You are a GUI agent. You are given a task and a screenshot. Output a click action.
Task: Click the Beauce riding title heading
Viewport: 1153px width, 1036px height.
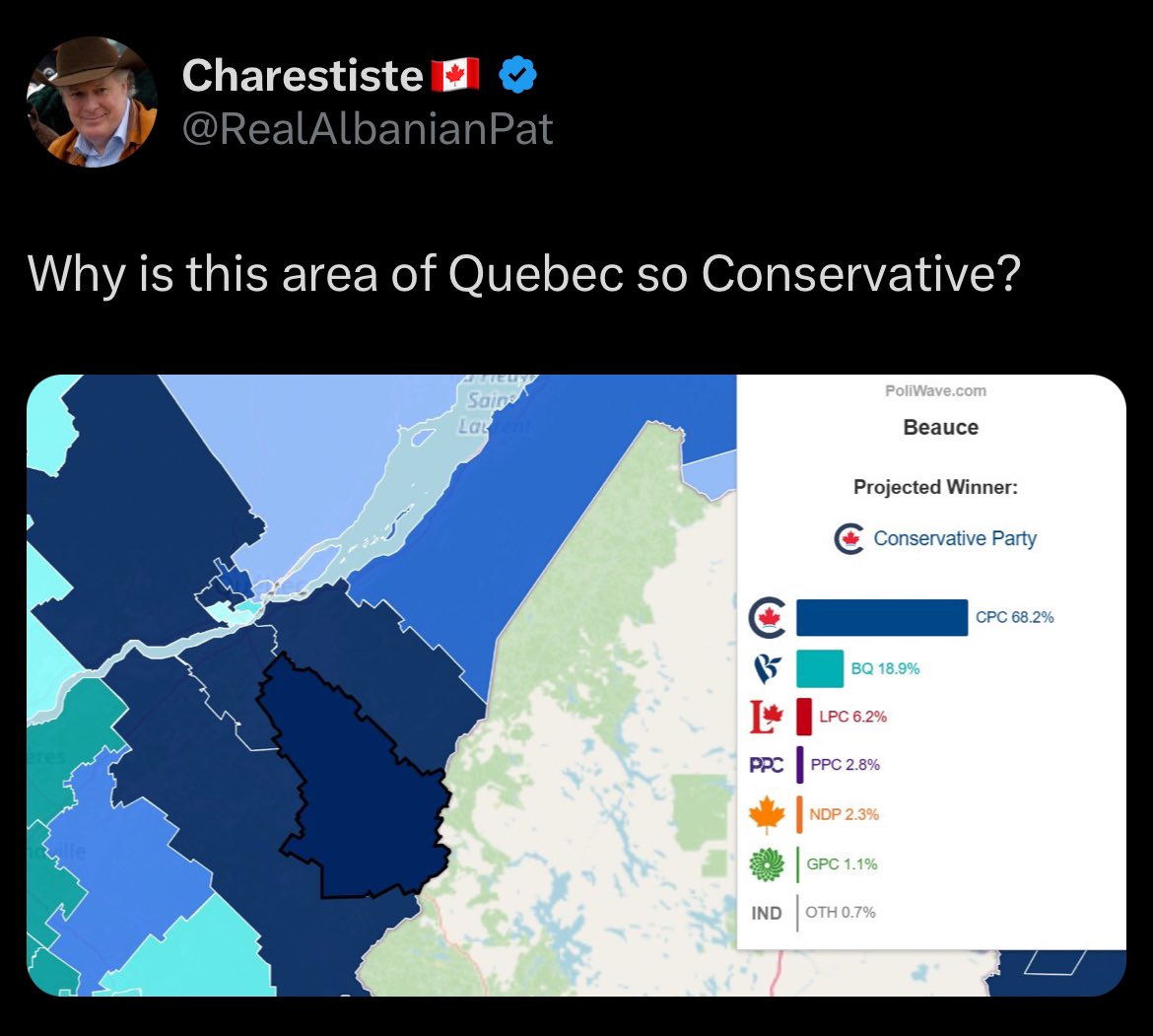pyautogui.click(x=940, y=427)
